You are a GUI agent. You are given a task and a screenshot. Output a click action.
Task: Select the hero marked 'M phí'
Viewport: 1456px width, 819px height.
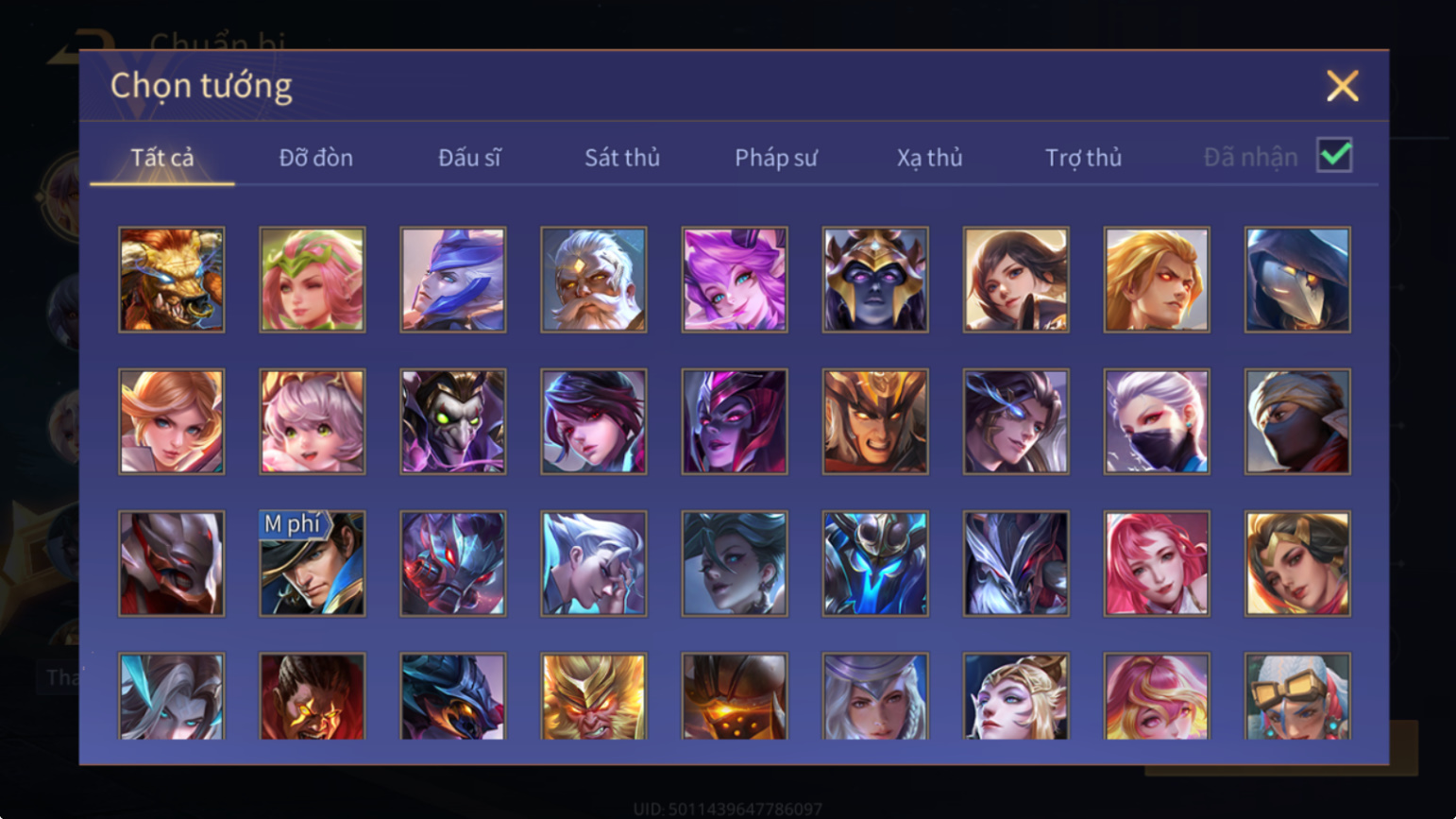pos(313,564)
